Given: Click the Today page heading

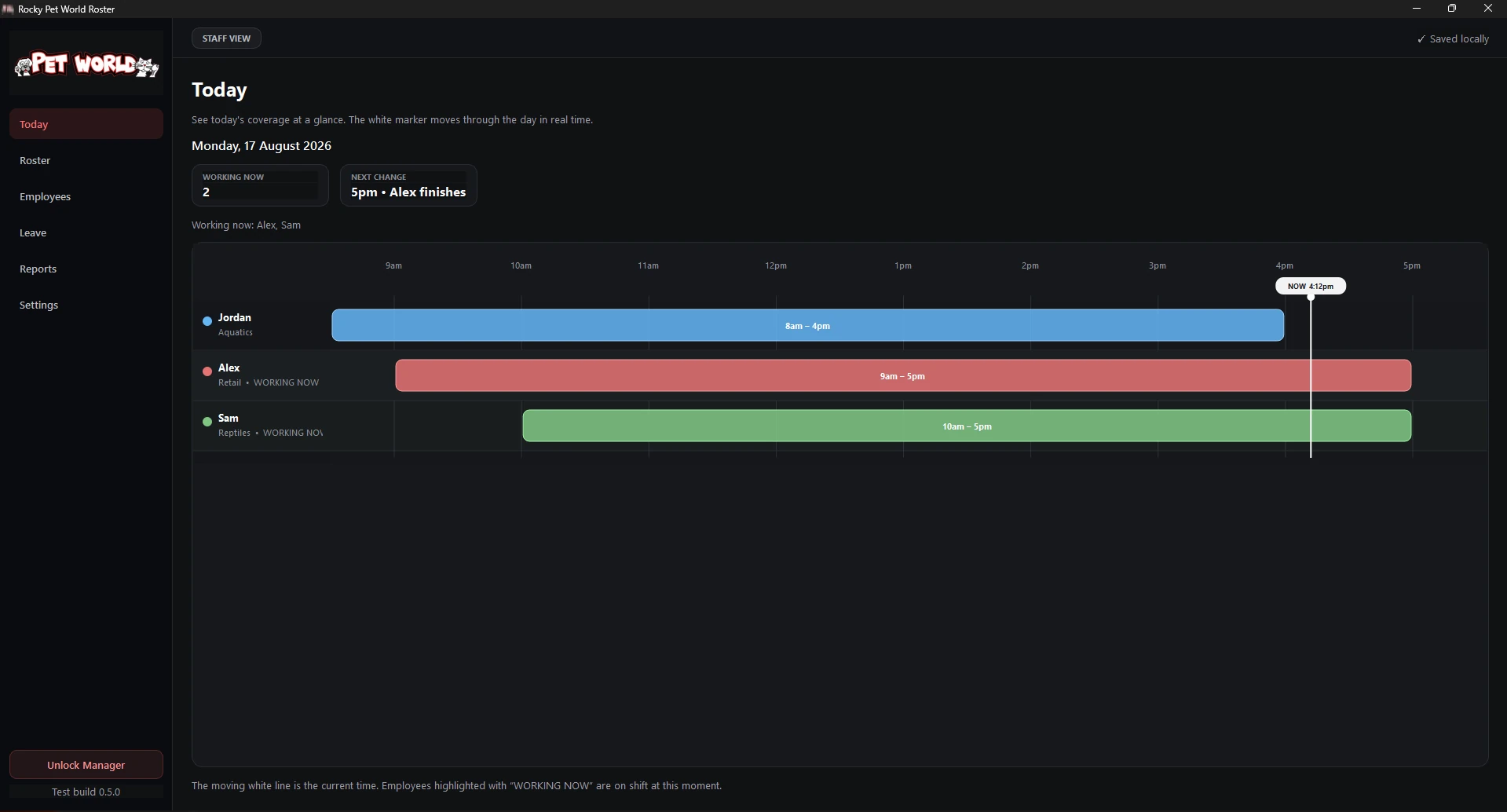Looking at the screenshot, I should tap(219, 90).
